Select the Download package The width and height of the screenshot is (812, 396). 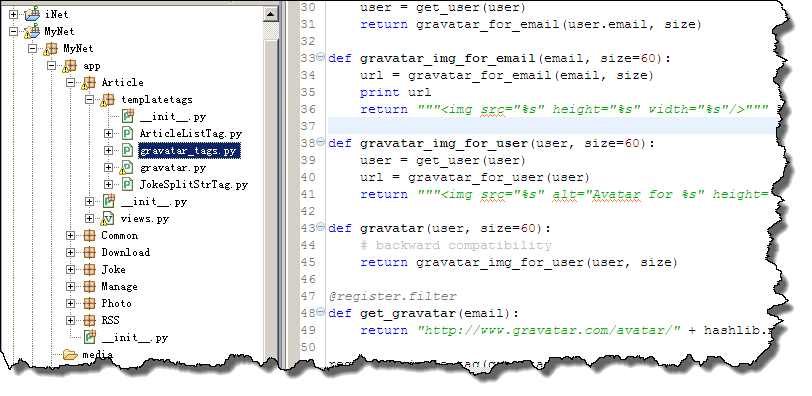pyautogui.click(x=125, y=253)
